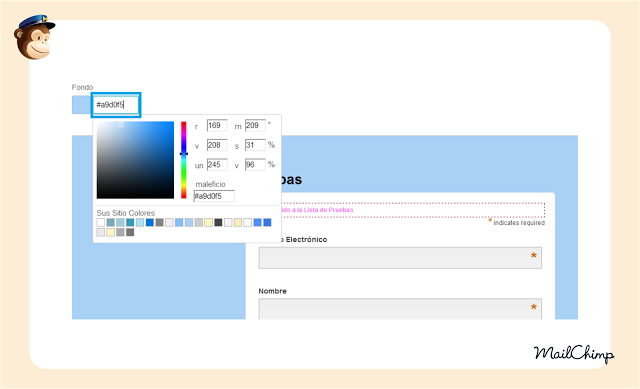This screenshot has width=640, height=389.
Task: Click the r field showing 169
Action: click(x=217, y=125)
